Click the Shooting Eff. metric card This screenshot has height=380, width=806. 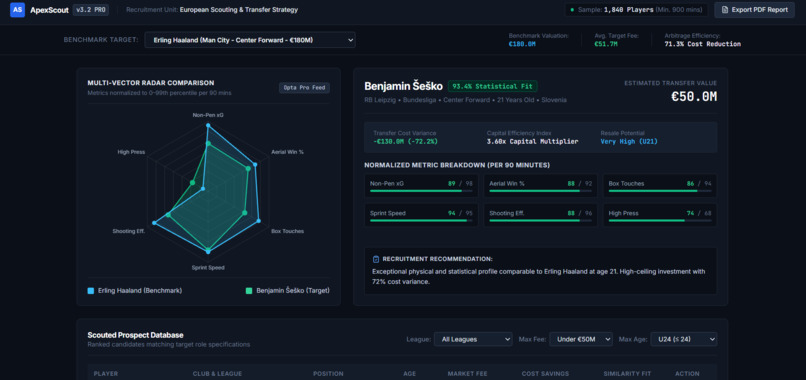(x=540, y=215)
